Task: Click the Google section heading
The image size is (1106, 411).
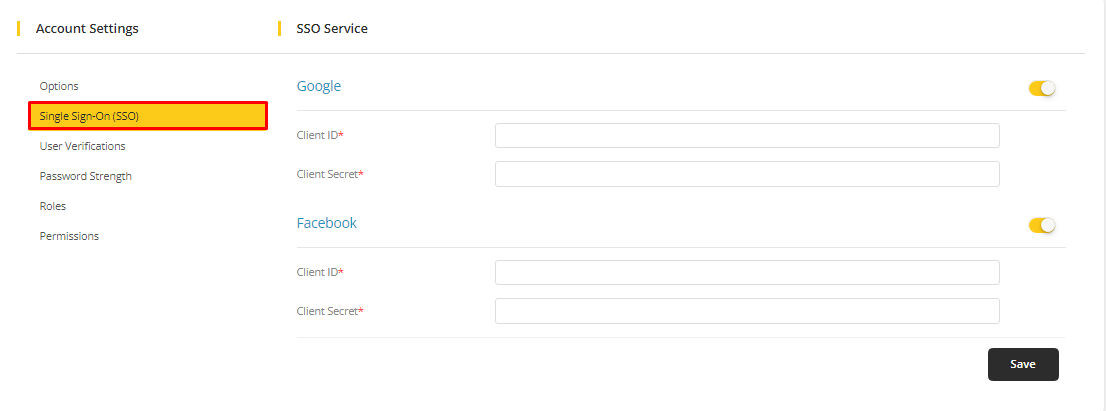Action: coord(319,86)
